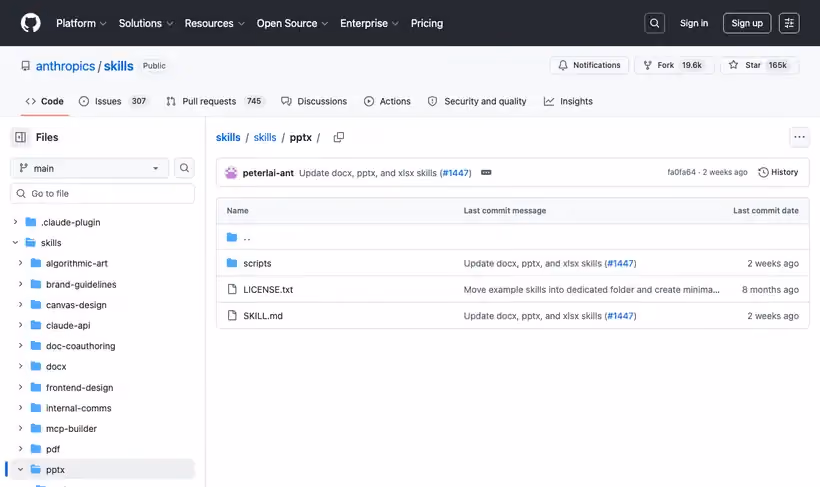The image size is (820, 487).
Task: Open pull request #1447 in commit header
Action: point(455,173)
